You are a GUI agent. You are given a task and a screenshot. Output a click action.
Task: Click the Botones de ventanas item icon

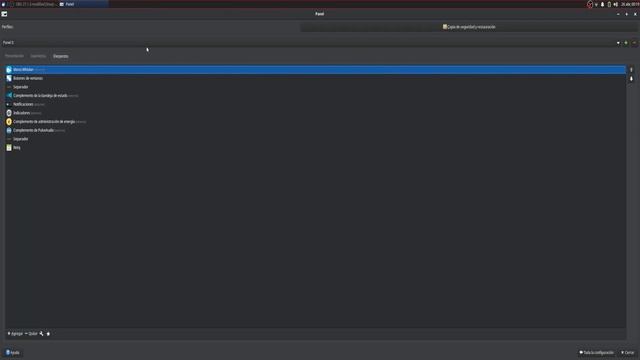pyautogui.click(x=9, y=78)
